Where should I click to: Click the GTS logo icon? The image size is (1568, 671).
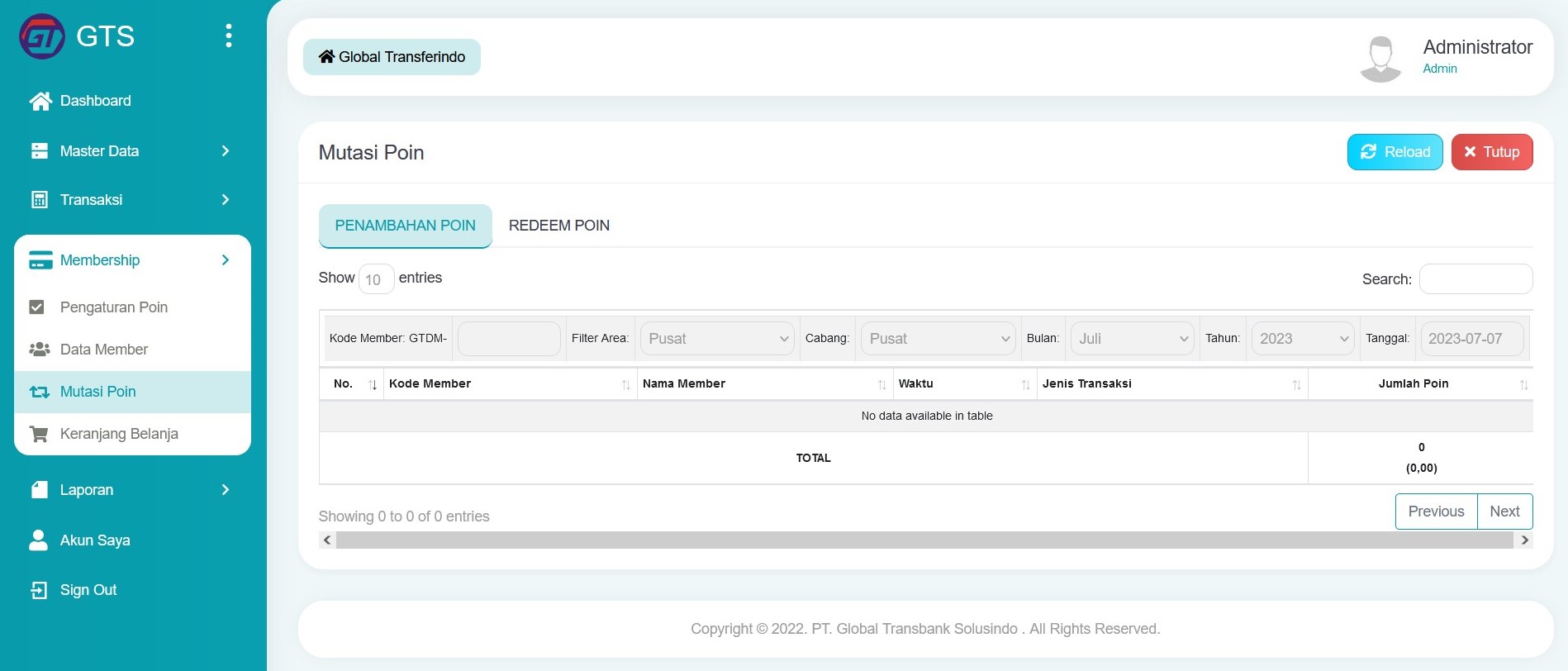point(42,36)
